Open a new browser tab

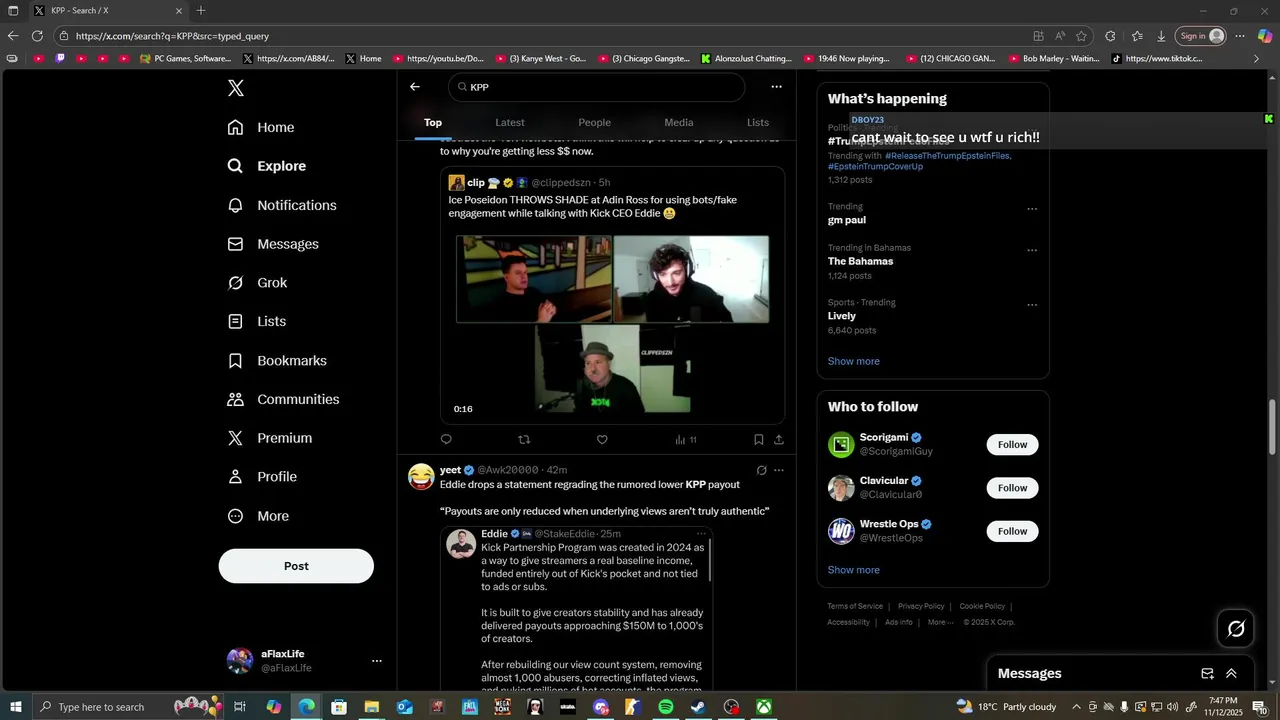click(201, 11)
